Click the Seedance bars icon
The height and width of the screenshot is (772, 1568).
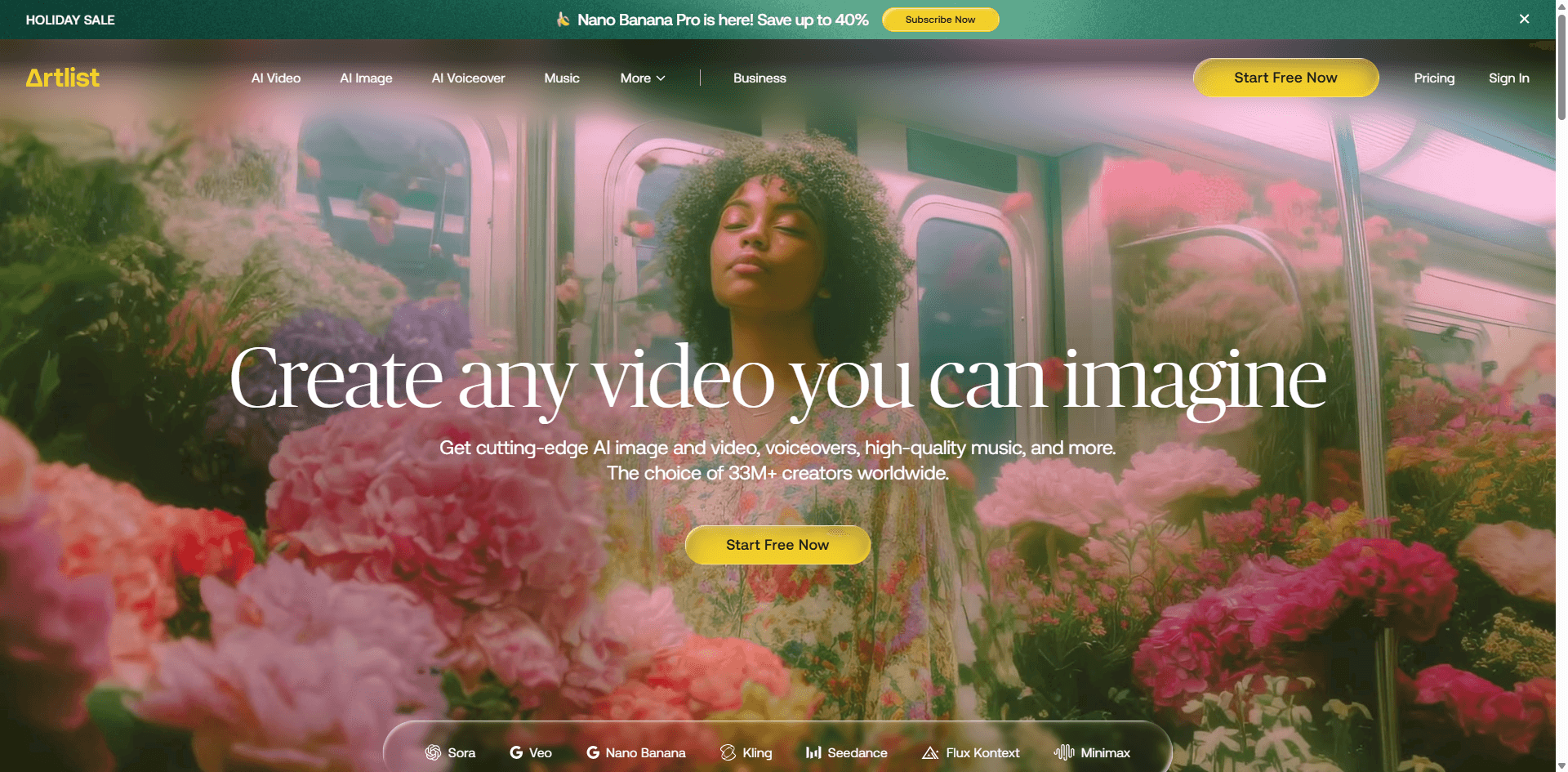tap(813, 752)
